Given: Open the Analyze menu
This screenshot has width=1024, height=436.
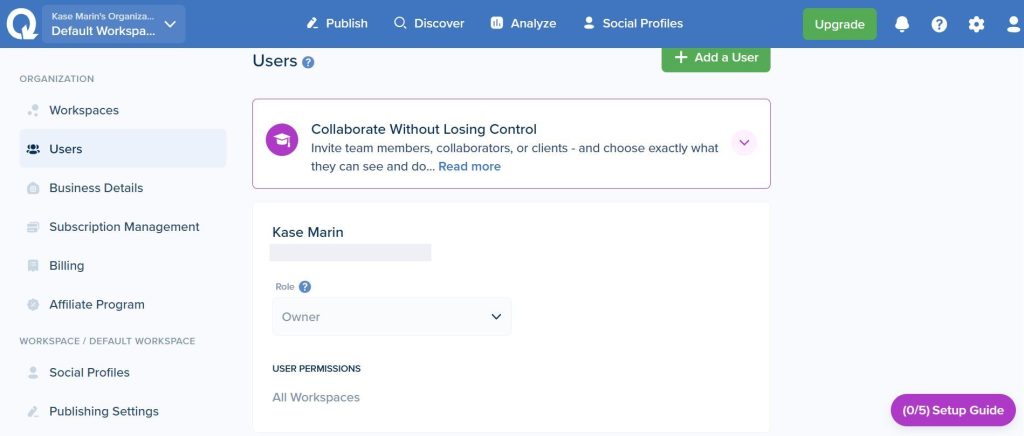Looking at the screenshot, I should coord(523,23).
